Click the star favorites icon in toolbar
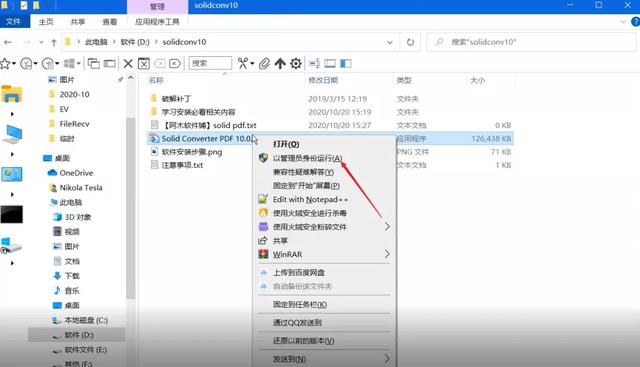640x367 pixels. 5,63
